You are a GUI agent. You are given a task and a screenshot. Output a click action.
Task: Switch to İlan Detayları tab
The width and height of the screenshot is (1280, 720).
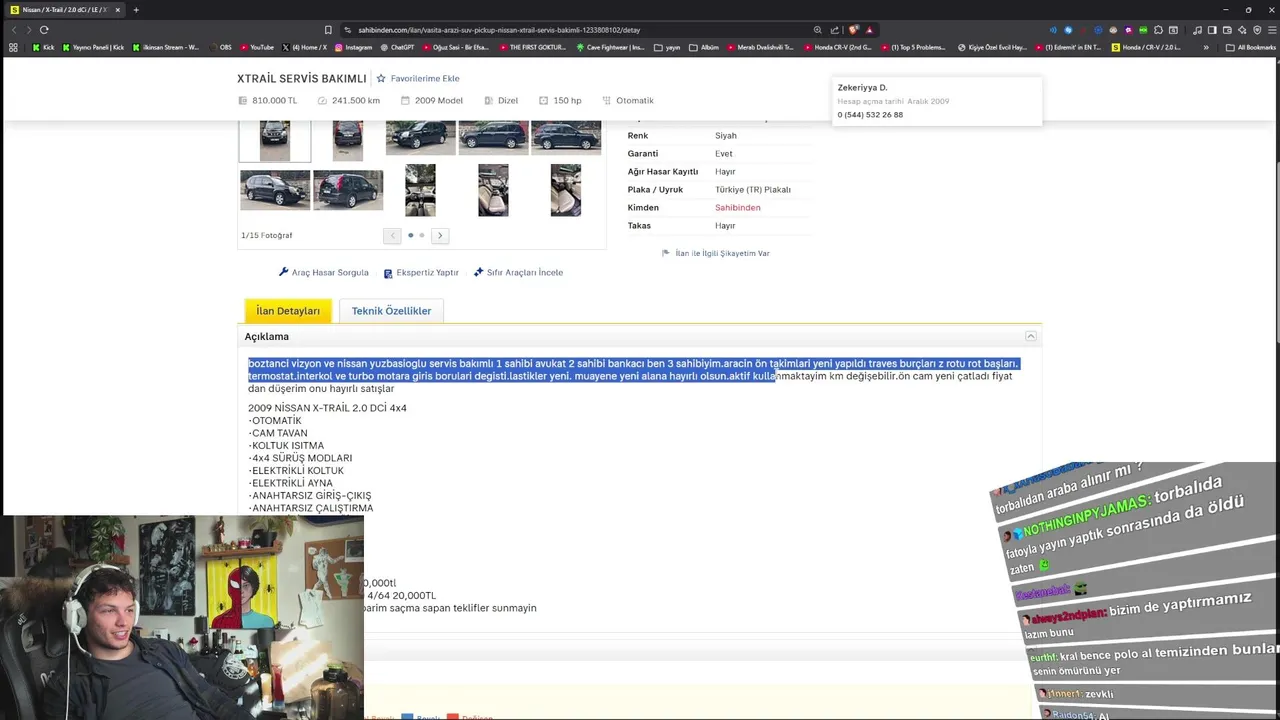point(288,311)
